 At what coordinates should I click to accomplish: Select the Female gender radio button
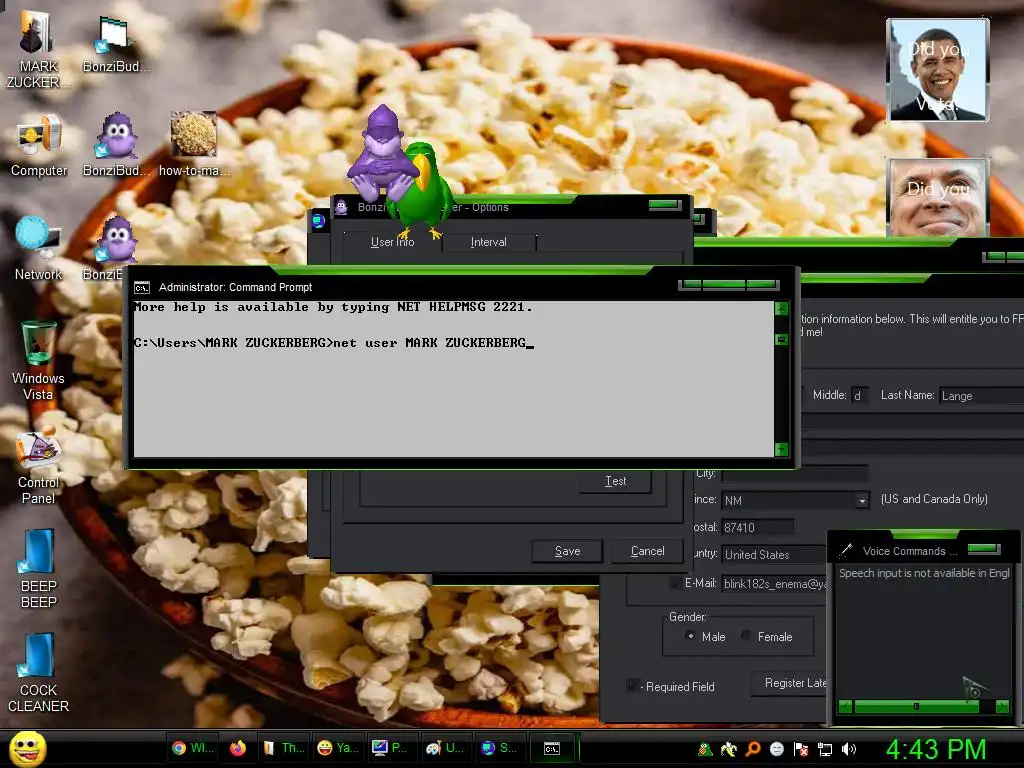pyautogui.click(x=746, y=636)
